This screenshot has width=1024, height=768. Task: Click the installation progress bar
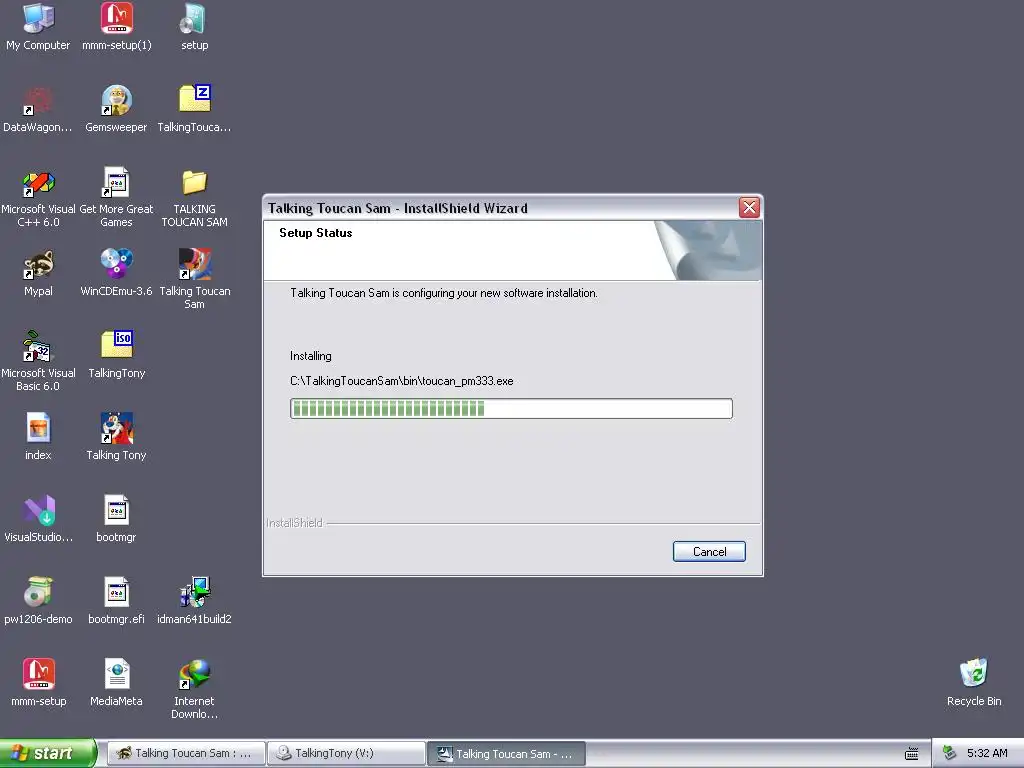(x=511, y=409)
